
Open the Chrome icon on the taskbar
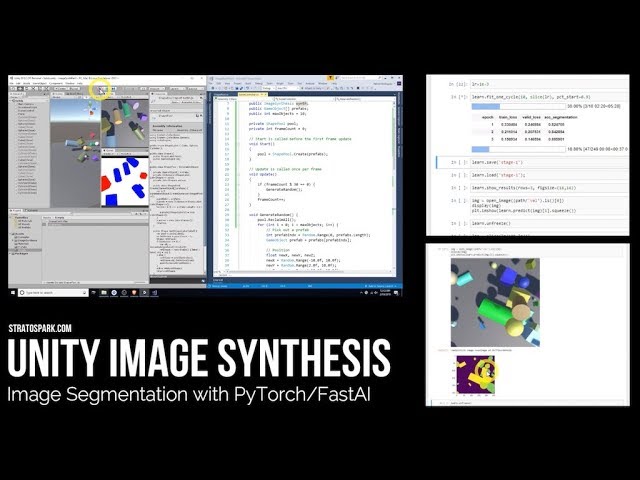pos(114,293)
